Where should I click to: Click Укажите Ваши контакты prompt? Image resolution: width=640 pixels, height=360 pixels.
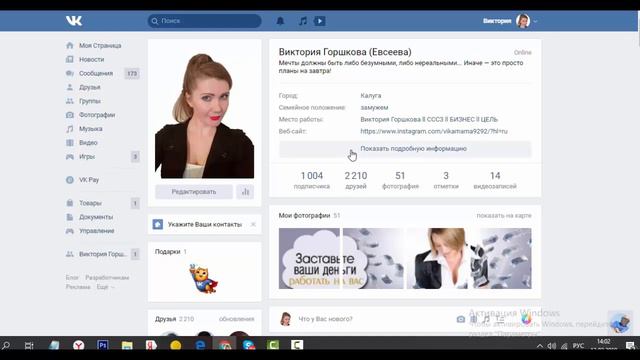[x=204, y=224]
